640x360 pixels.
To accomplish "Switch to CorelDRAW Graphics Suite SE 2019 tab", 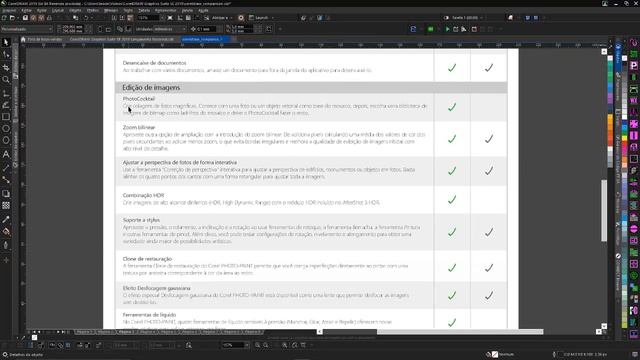I will (122, 40).
